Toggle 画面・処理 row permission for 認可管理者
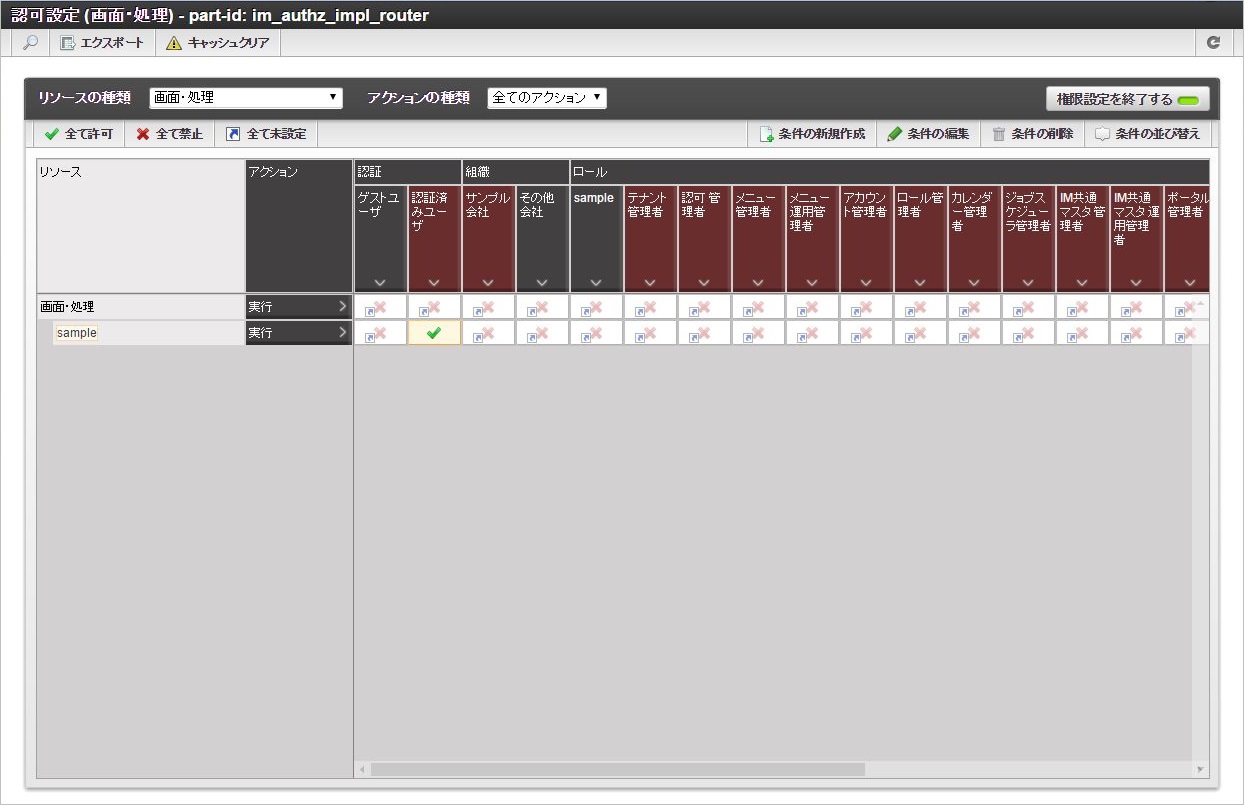Viewport: 1244px width, 805px height. point(704,307)
